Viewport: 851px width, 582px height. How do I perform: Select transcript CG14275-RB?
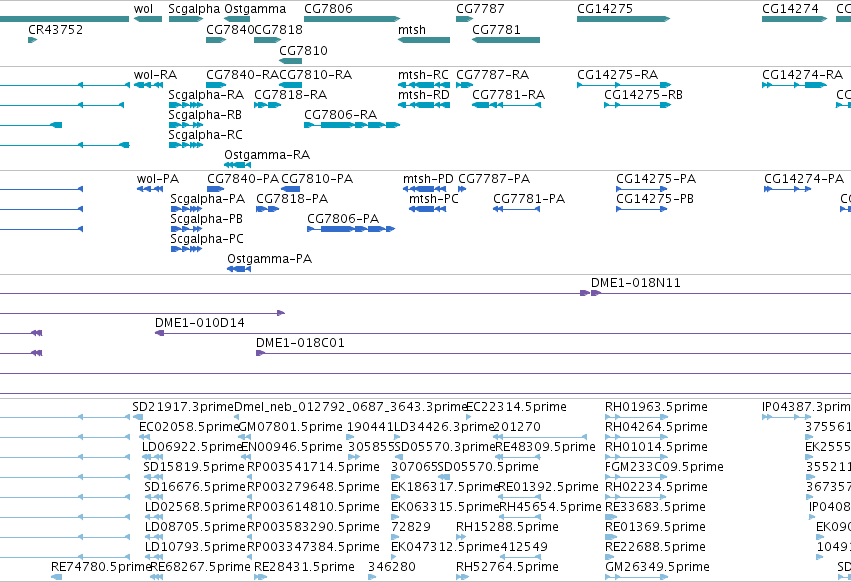tap(638, 105)
